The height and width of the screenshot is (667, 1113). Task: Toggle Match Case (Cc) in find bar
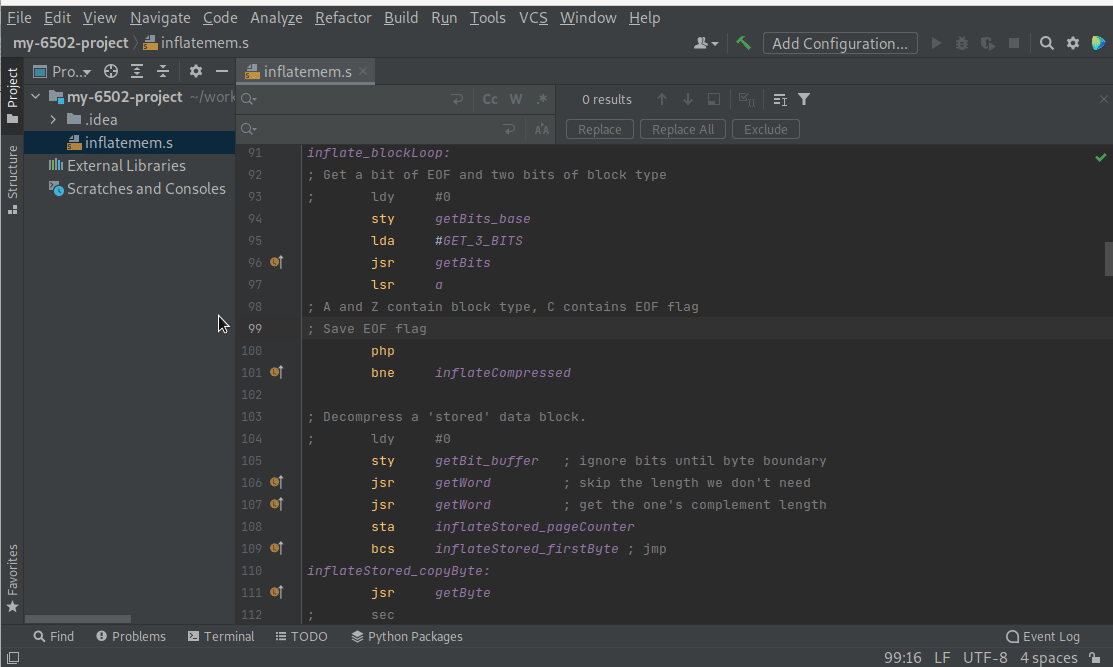490,99
